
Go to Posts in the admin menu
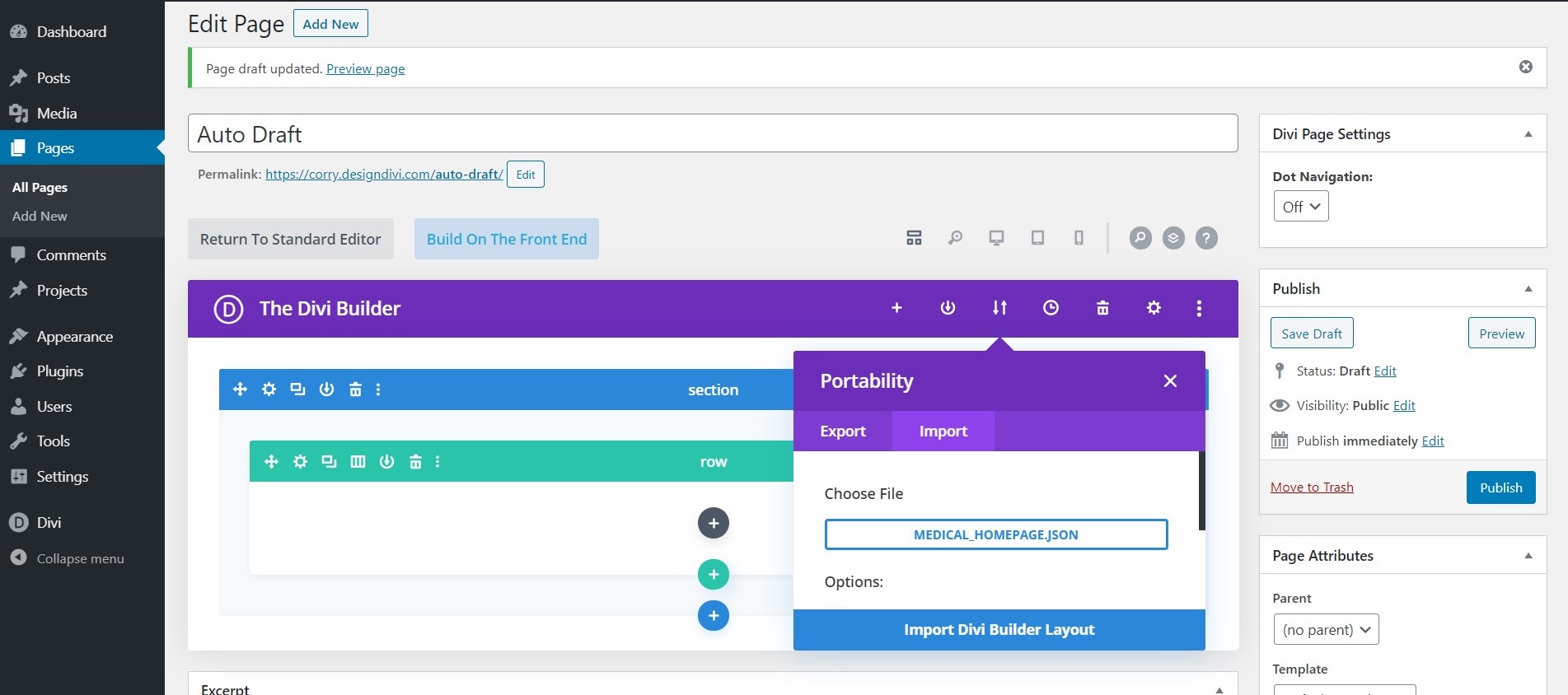click(82, 78)
